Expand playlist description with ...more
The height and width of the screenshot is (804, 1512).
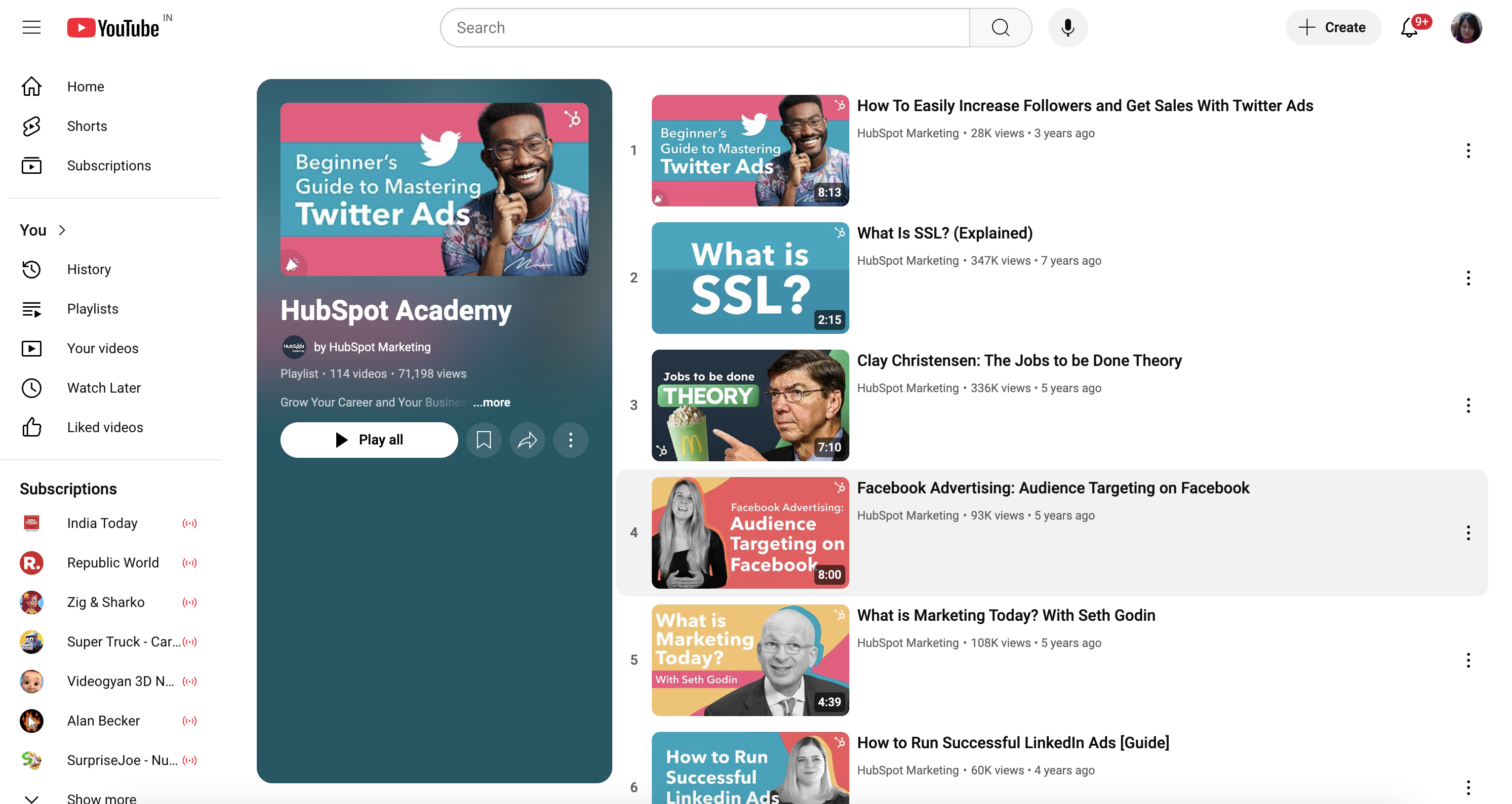pos(492,402)
